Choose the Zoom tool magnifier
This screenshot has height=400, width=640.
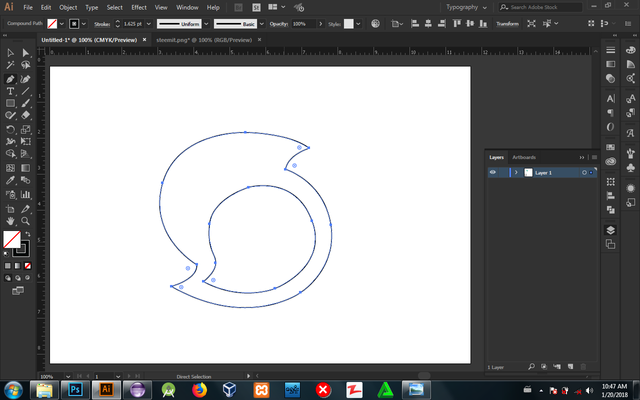tap(25, 221)
